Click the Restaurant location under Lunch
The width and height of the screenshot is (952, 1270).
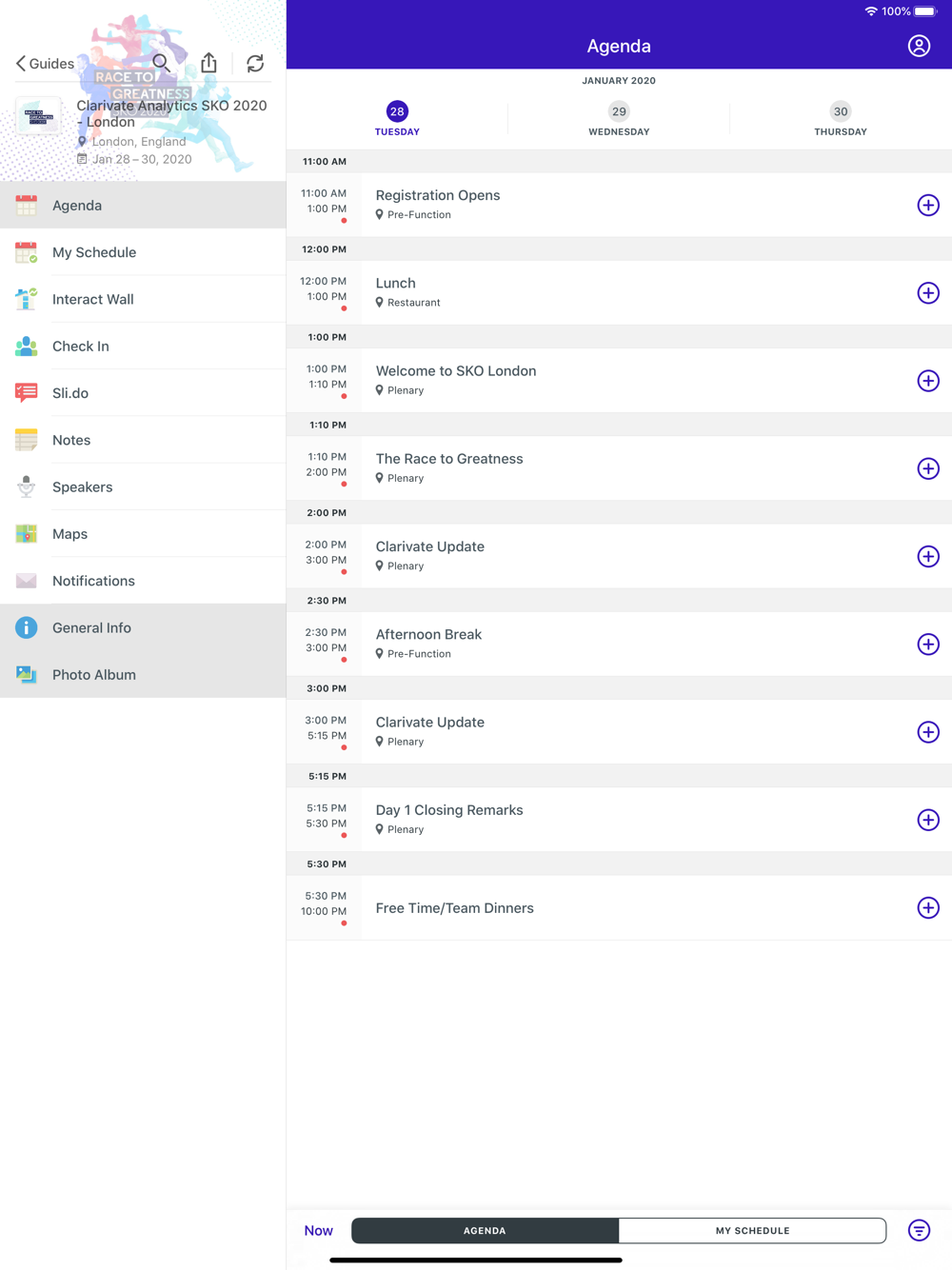(x=414, y=303)
